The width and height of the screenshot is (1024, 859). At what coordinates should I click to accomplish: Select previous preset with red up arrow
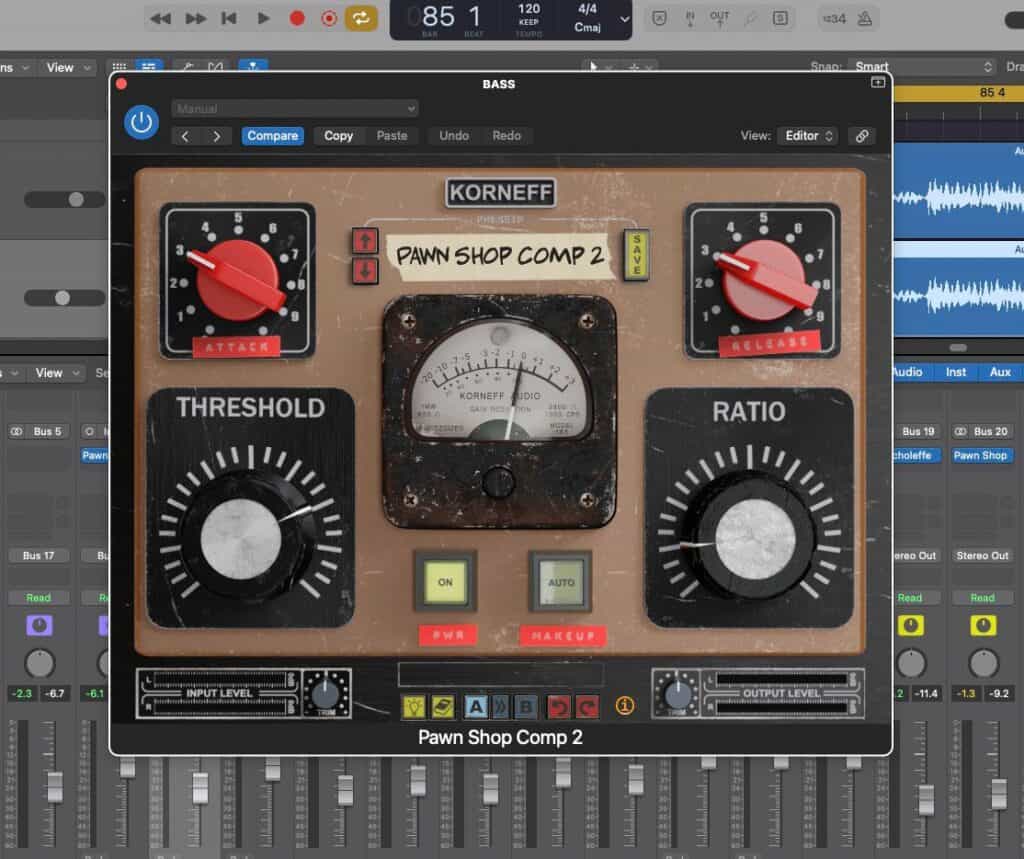pos(365,240)
